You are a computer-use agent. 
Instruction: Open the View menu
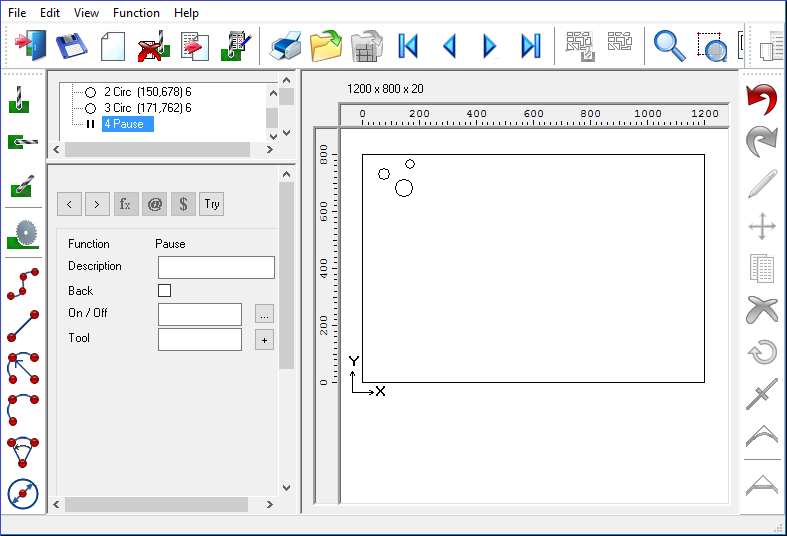(x=86, y=13)
